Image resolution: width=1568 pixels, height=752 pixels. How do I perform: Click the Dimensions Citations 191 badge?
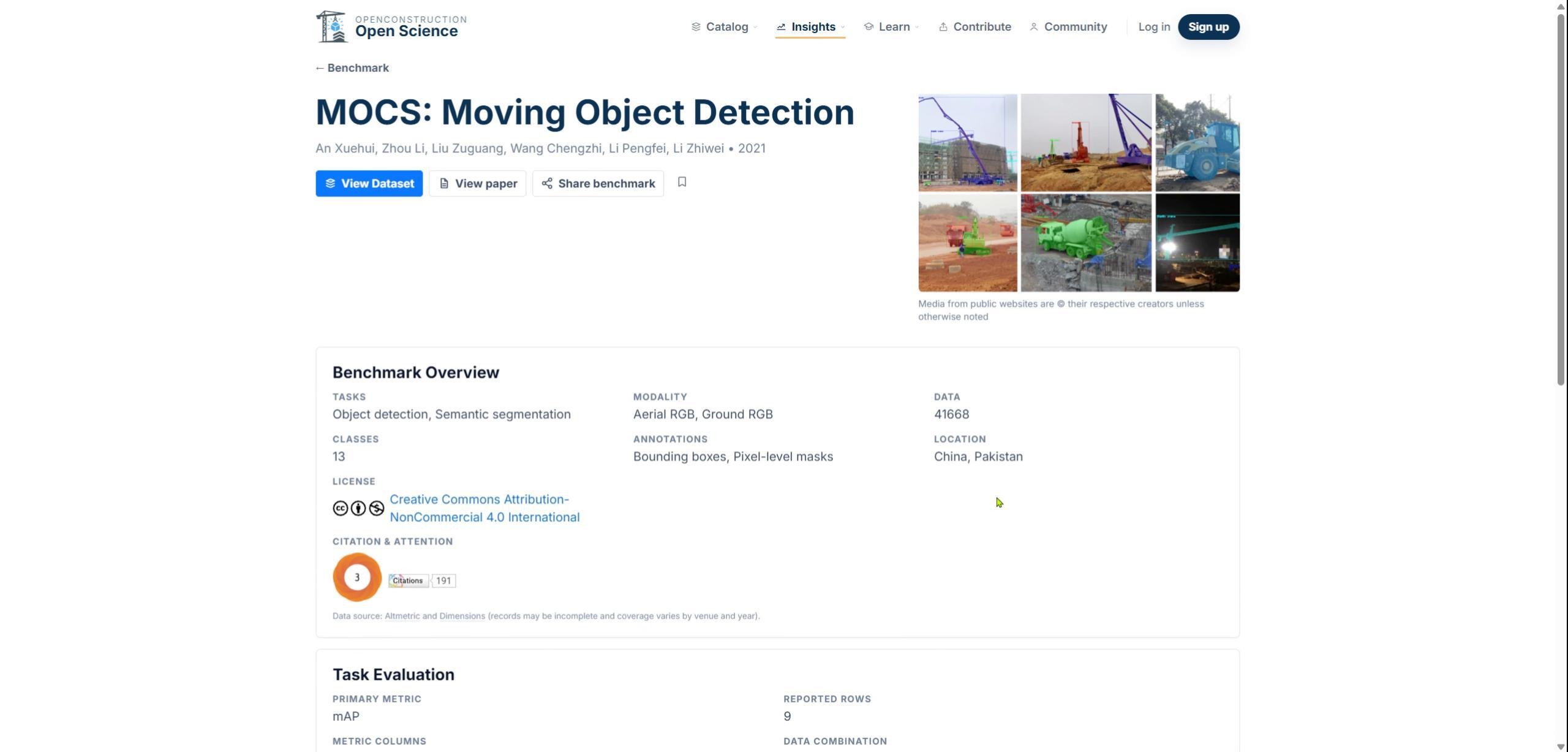point(422,580)
